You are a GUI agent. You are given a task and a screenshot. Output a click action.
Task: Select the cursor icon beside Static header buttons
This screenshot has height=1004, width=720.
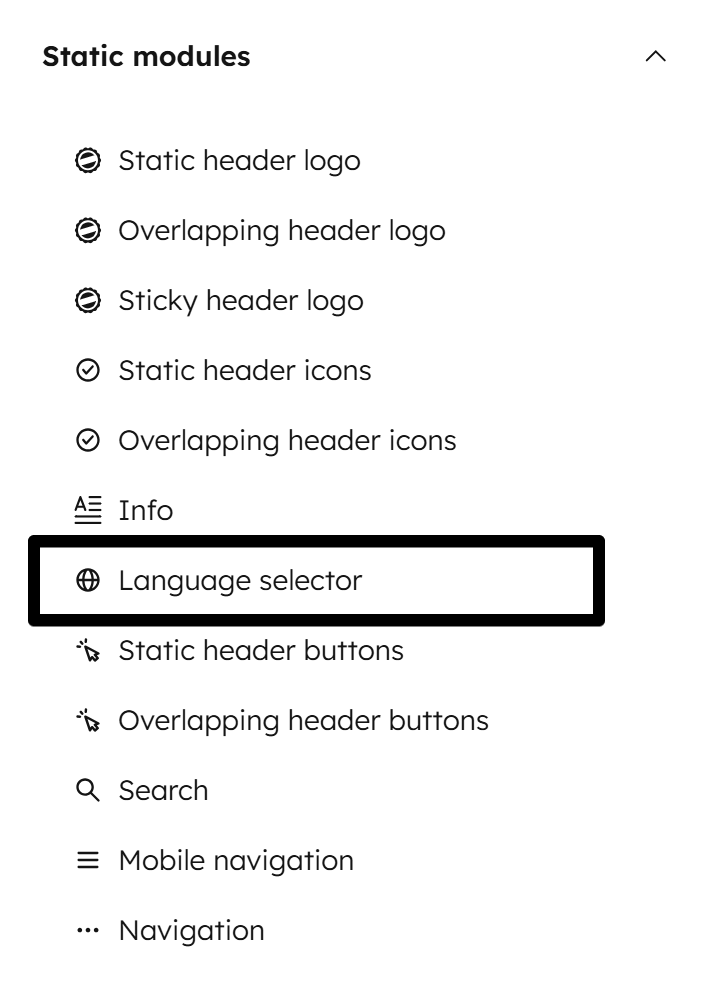[91, 649]
